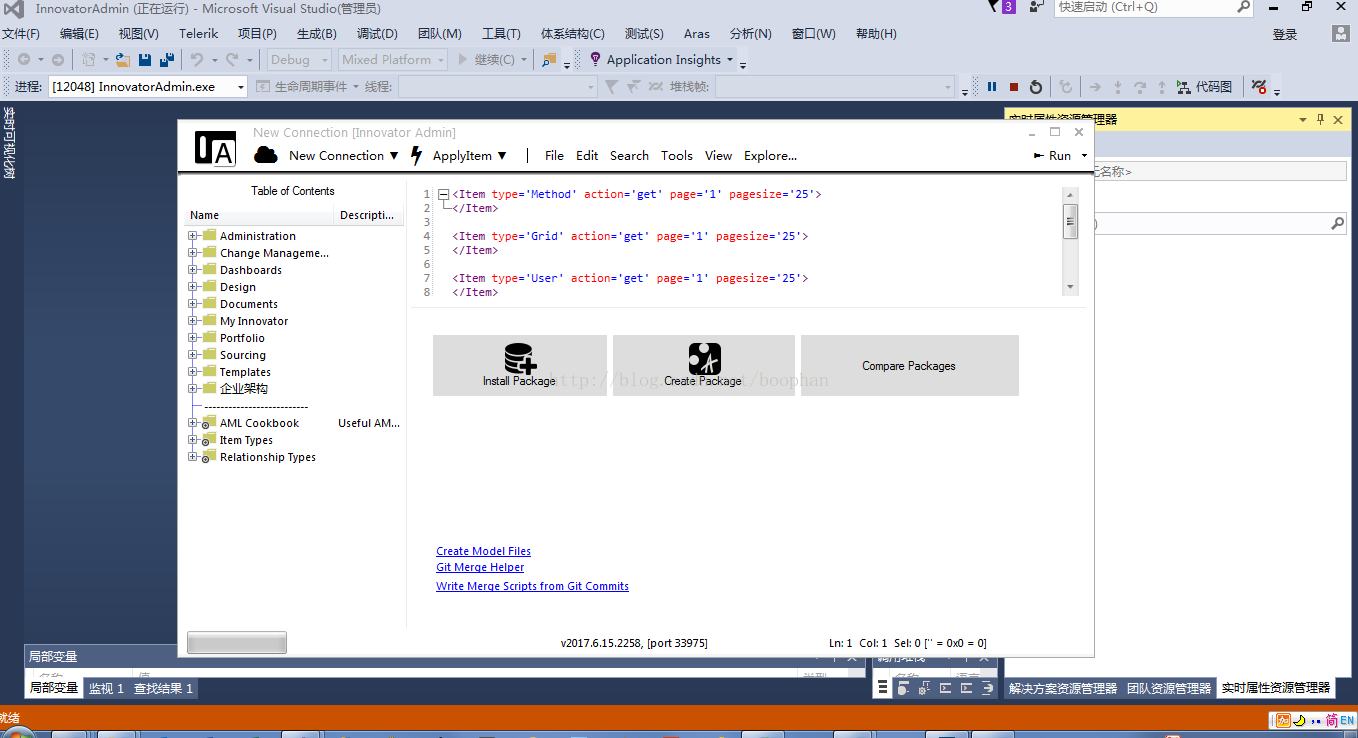Open the 调试(D) Debug menu
The width and height of the screenshot is (1358, 738).
click(x=377, y=34)
